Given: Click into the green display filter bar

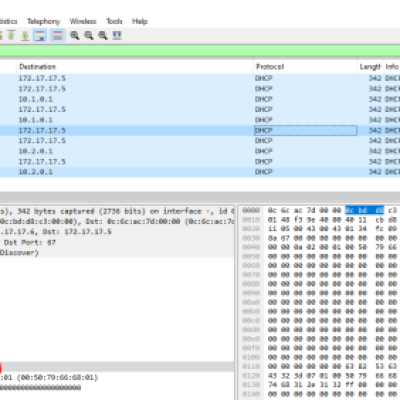Looking at the screenshot, I should point(200,51).
